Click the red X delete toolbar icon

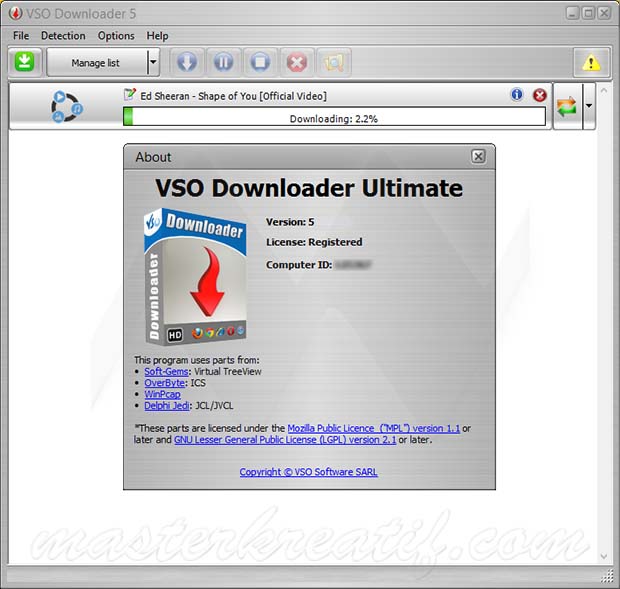[297, 62]
